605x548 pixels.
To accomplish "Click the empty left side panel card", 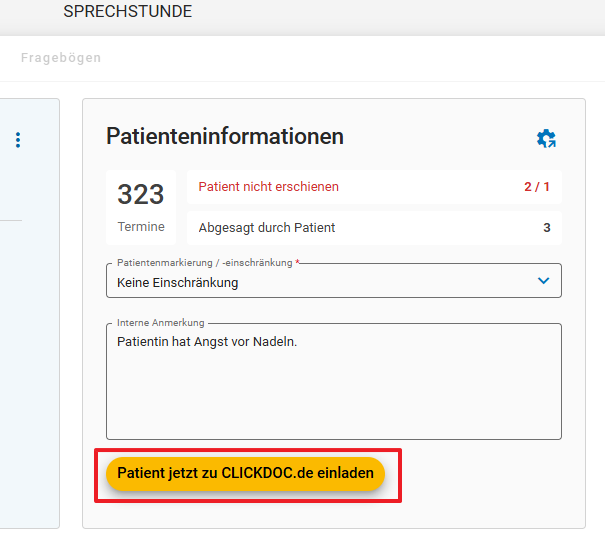I will click(x=29, y=350).
